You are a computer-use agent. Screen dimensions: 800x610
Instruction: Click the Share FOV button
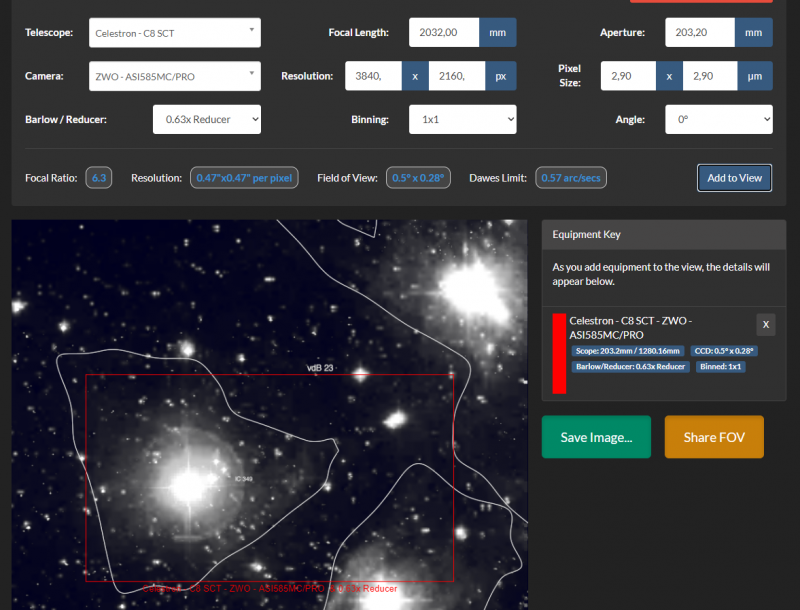(714, 437)
